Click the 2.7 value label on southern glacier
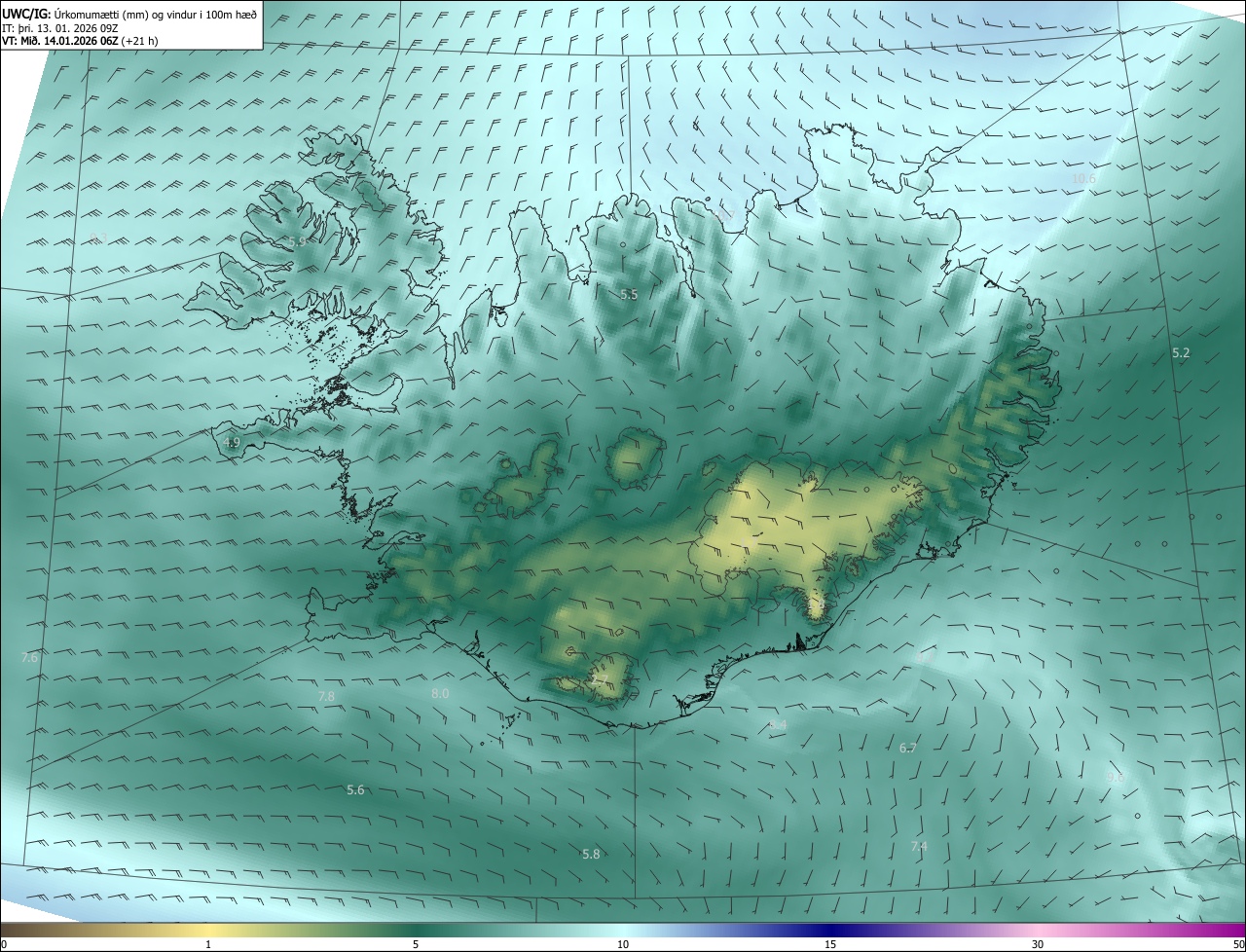The height and width of the screenshot is (952, 1246). 600,679
